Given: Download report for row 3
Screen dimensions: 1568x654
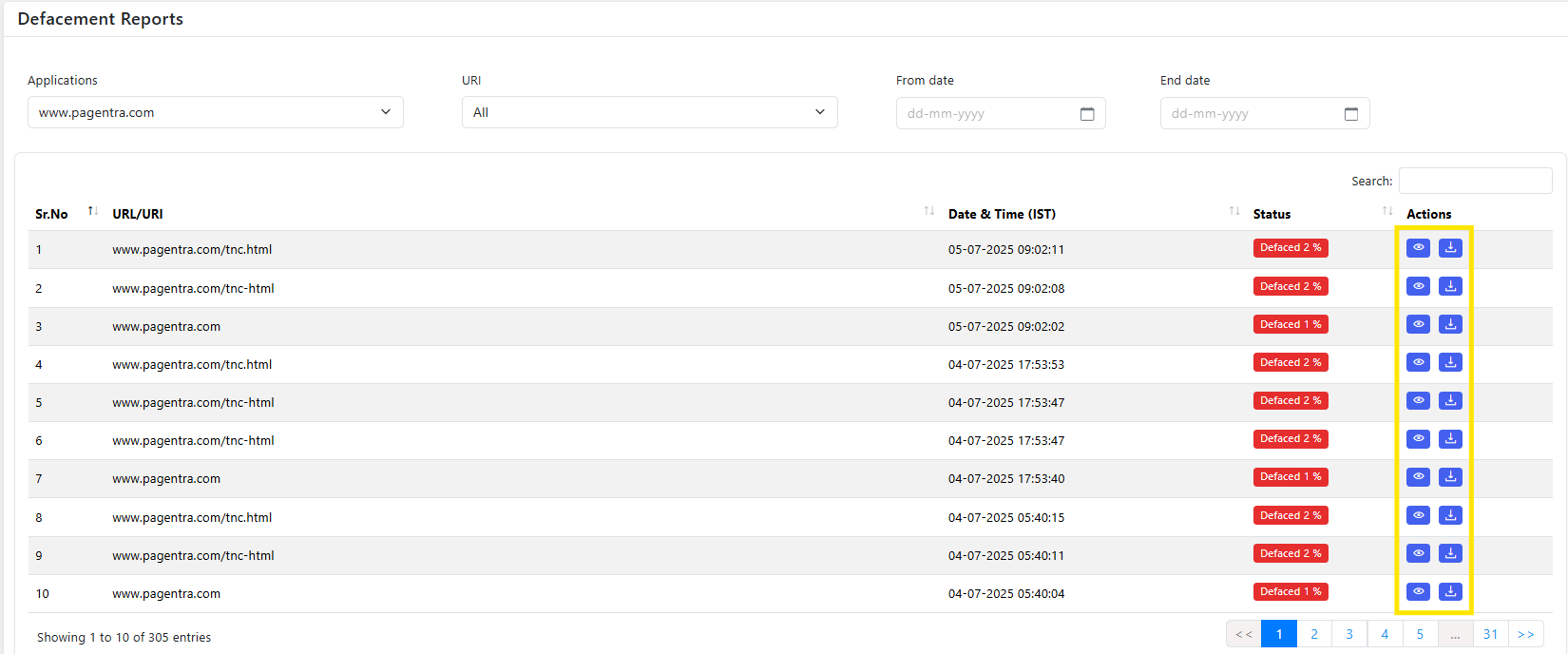Looking at the screenshot, I should click(1450, 324).
